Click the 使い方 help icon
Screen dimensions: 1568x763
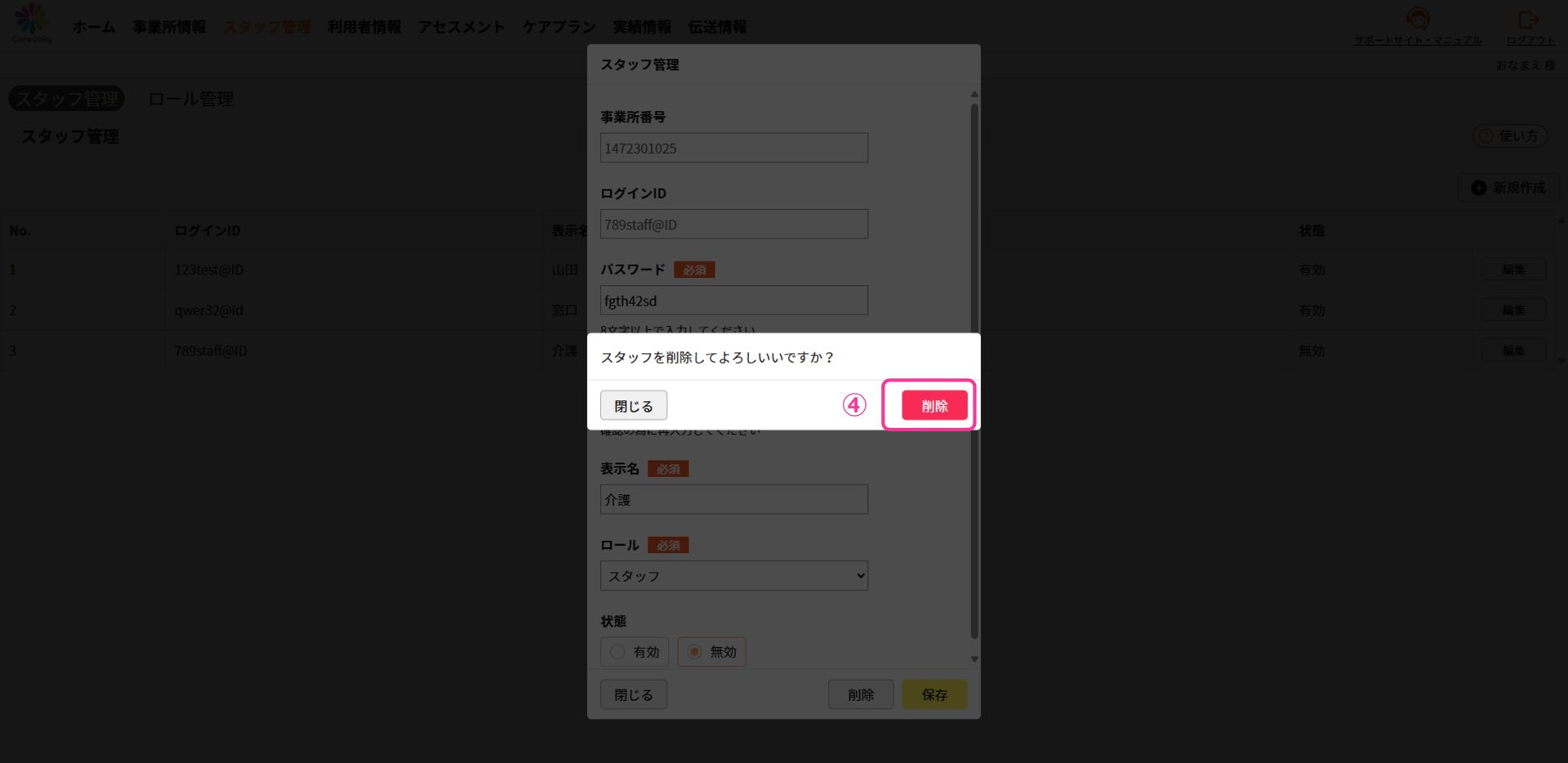tap(1486, 136)
